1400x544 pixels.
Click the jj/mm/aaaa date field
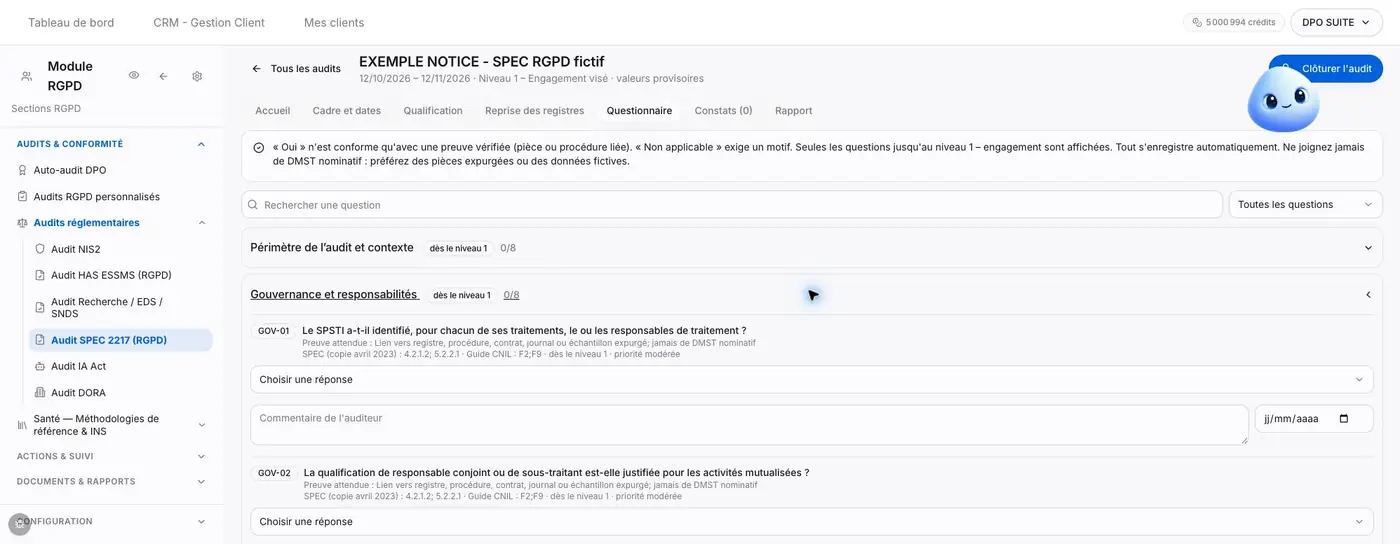click(x=1314, y=418)
